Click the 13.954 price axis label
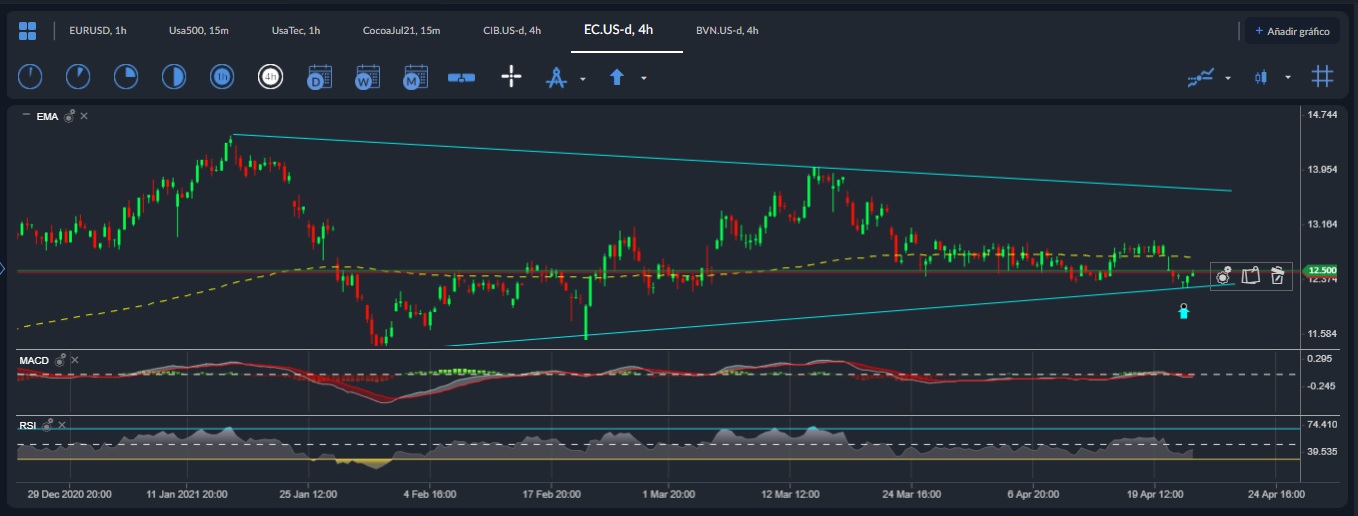1358x516 pixels. (x=1322, y=169)
